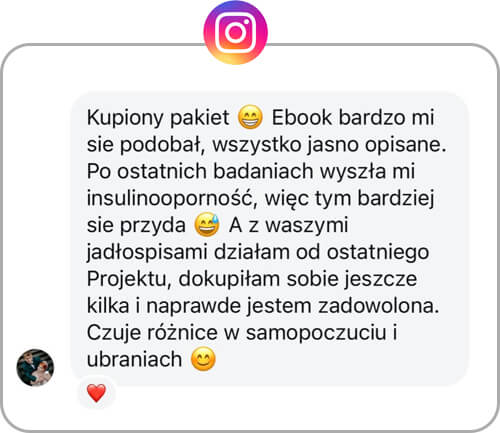Click the red heart reaction under the message

pos(96,393)
